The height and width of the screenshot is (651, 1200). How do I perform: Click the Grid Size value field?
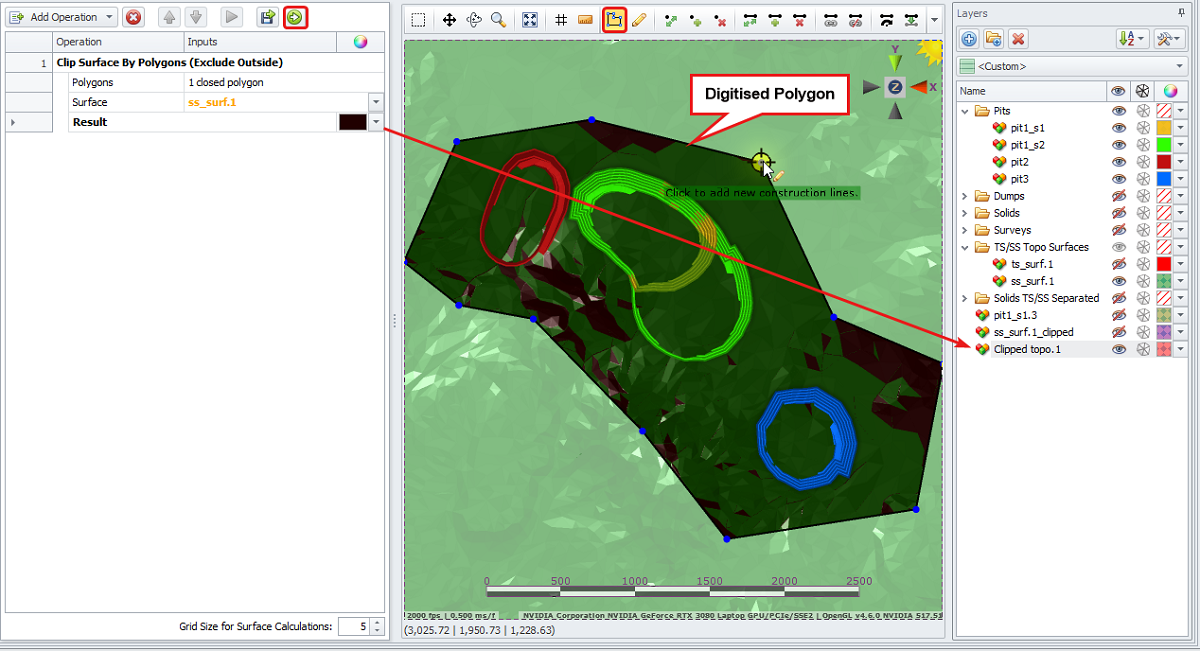pos(353,626)
